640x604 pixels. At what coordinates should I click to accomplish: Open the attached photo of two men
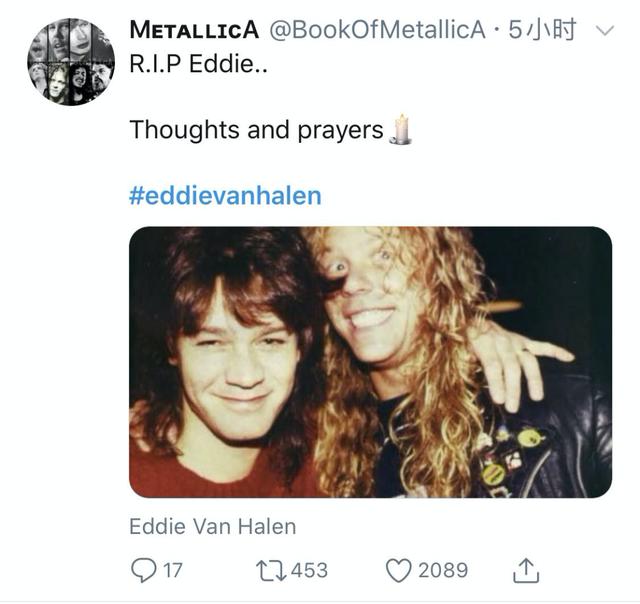(370, 362)
